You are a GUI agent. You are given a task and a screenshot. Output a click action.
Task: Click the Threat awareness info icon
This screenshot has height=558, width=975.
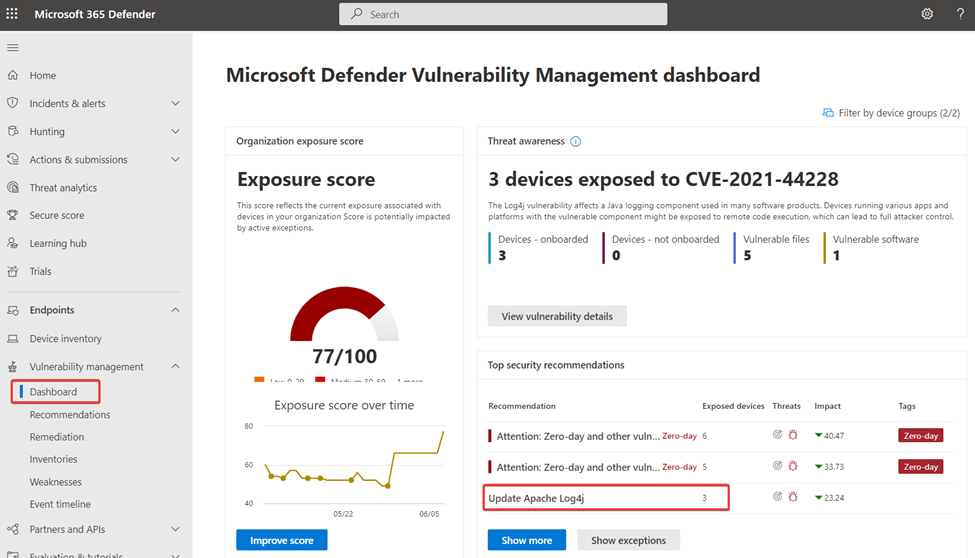[576, 141]
